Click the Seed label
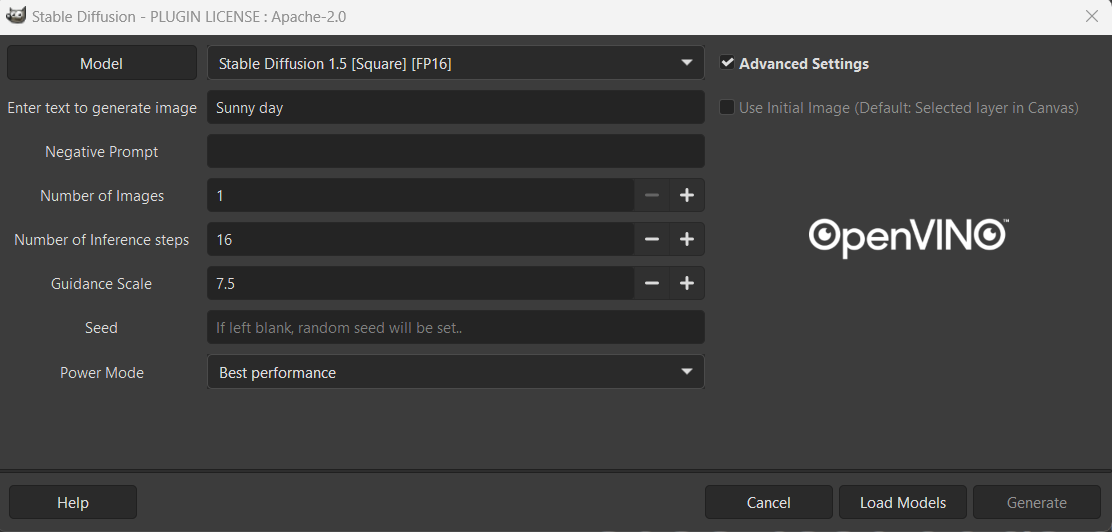This screenshot has height=532, width=1112. click(x=101, y=328)
